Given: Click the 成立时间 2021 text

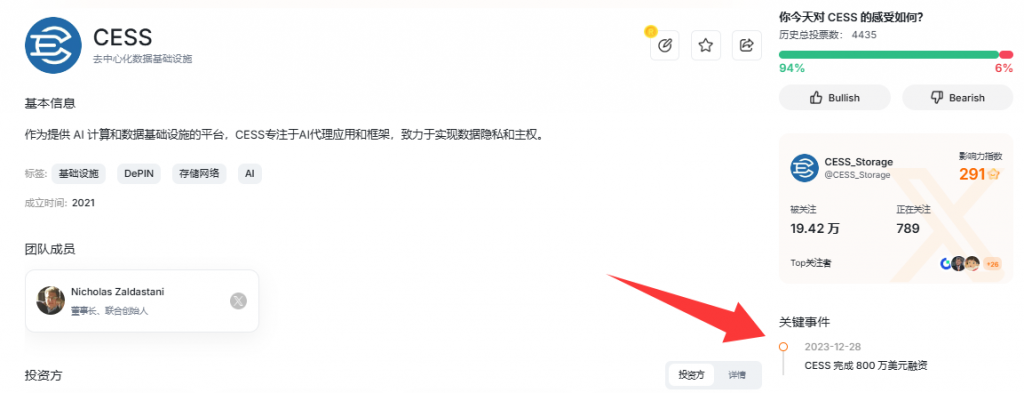Looking at the screenshot, I should 59,203.
